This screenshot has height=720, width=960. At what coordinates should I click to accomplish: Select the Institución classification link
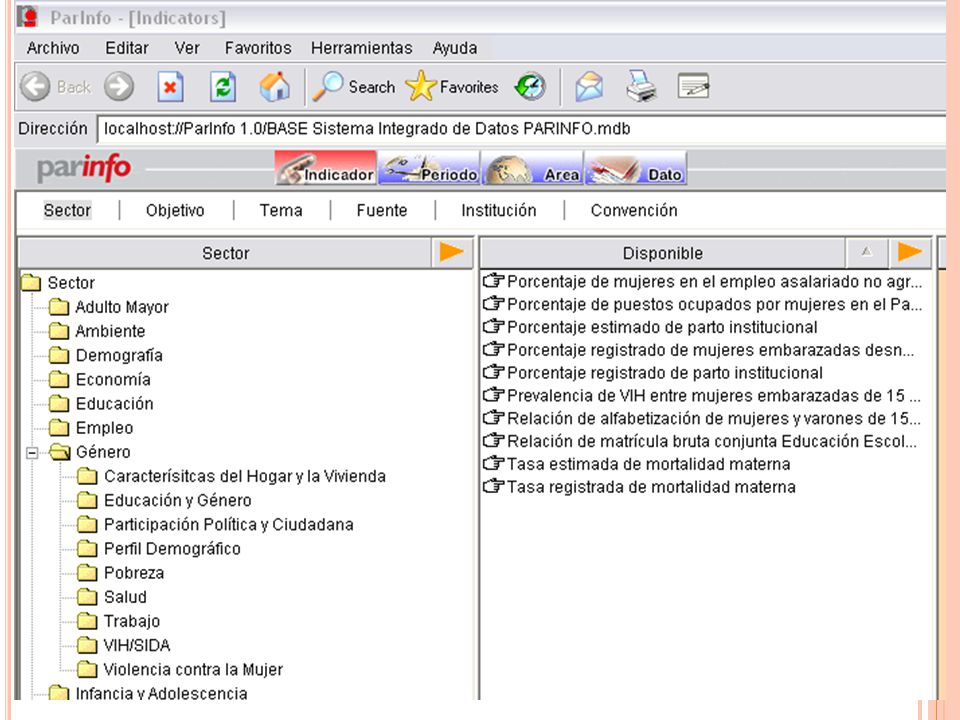click(499, 210)
